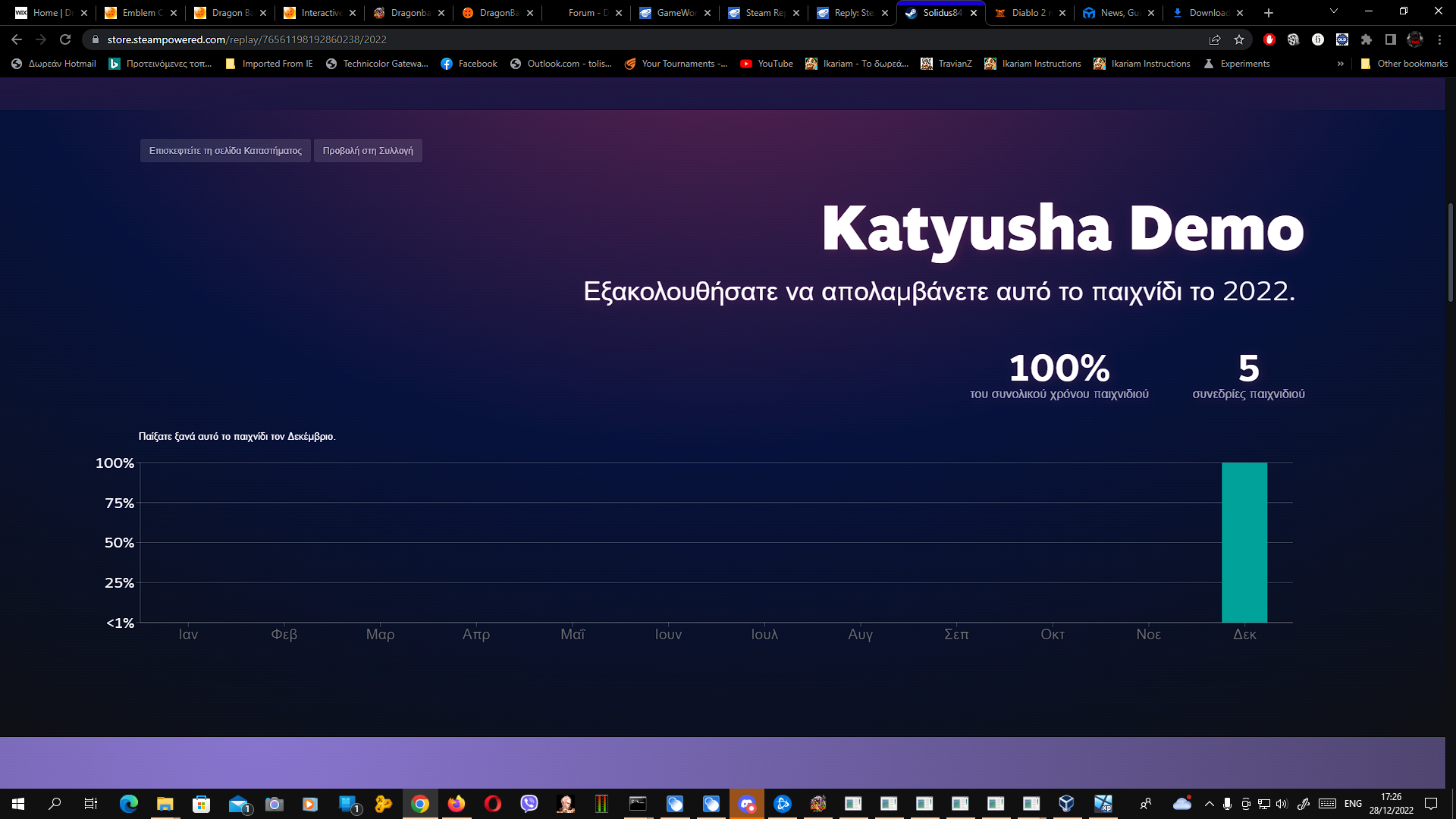Click the 100% playtime statistic
The height and width of the screenshot is (819, 1456).
pos(1059,376)
